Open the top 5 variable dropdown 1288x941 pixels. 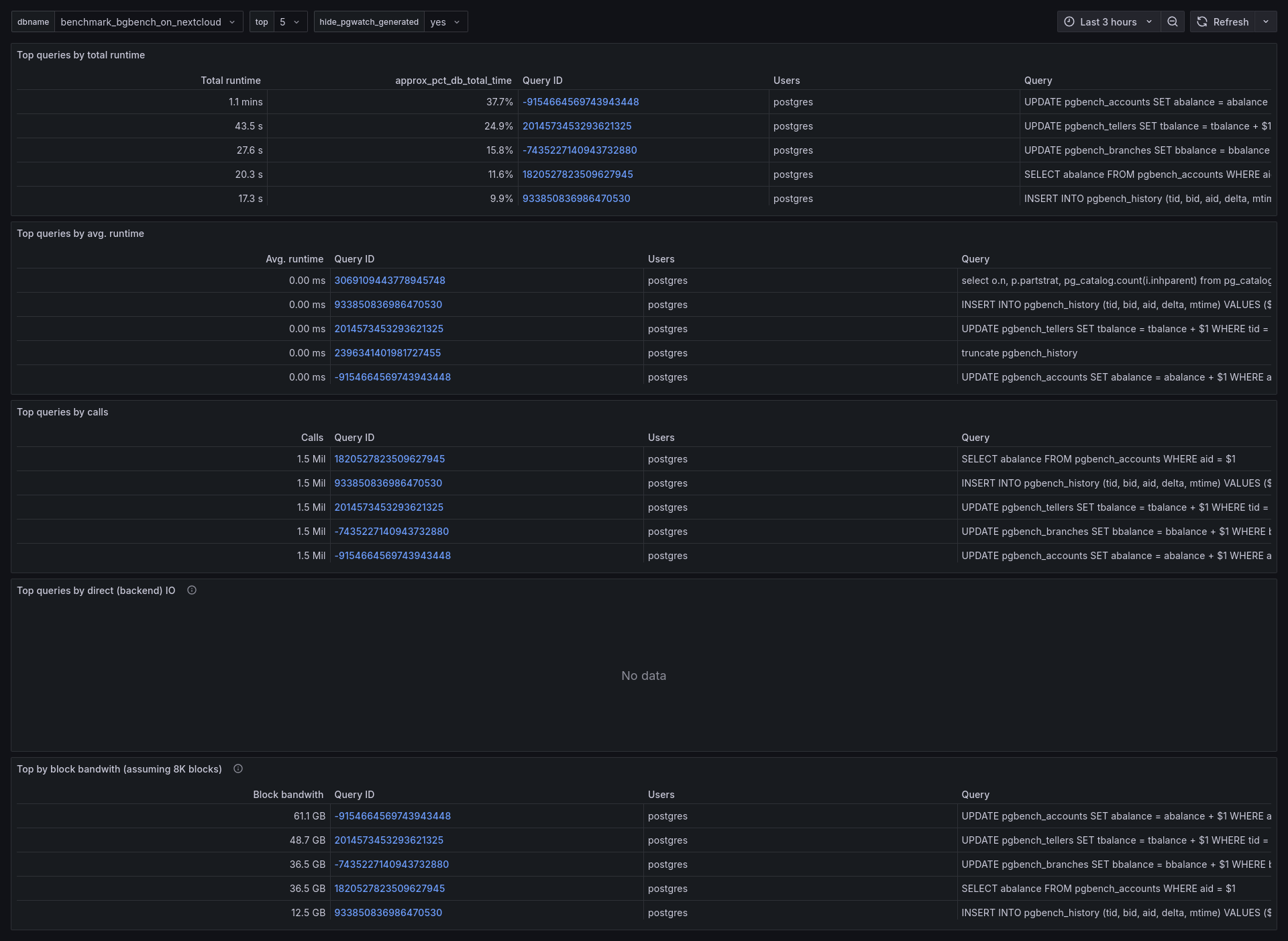click(289, 21)
